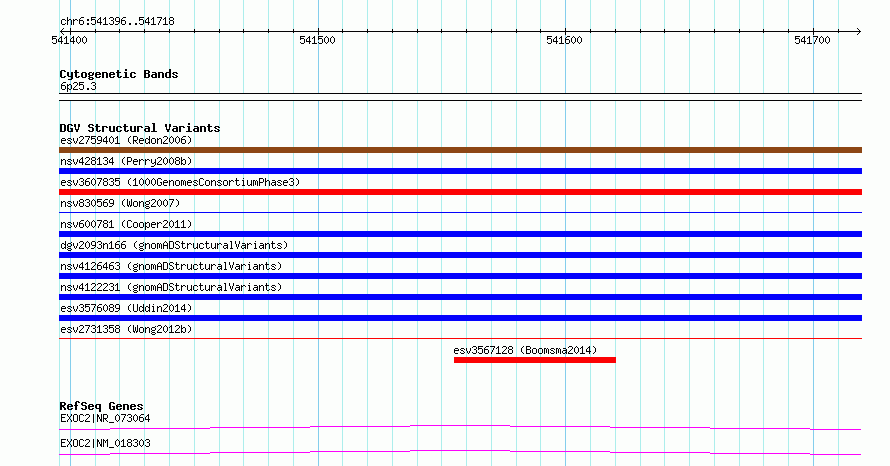Click the brown esv2759401 Redon2006 variant bar
This screenshot has width=890, height=466.
(x=460, y=150)
